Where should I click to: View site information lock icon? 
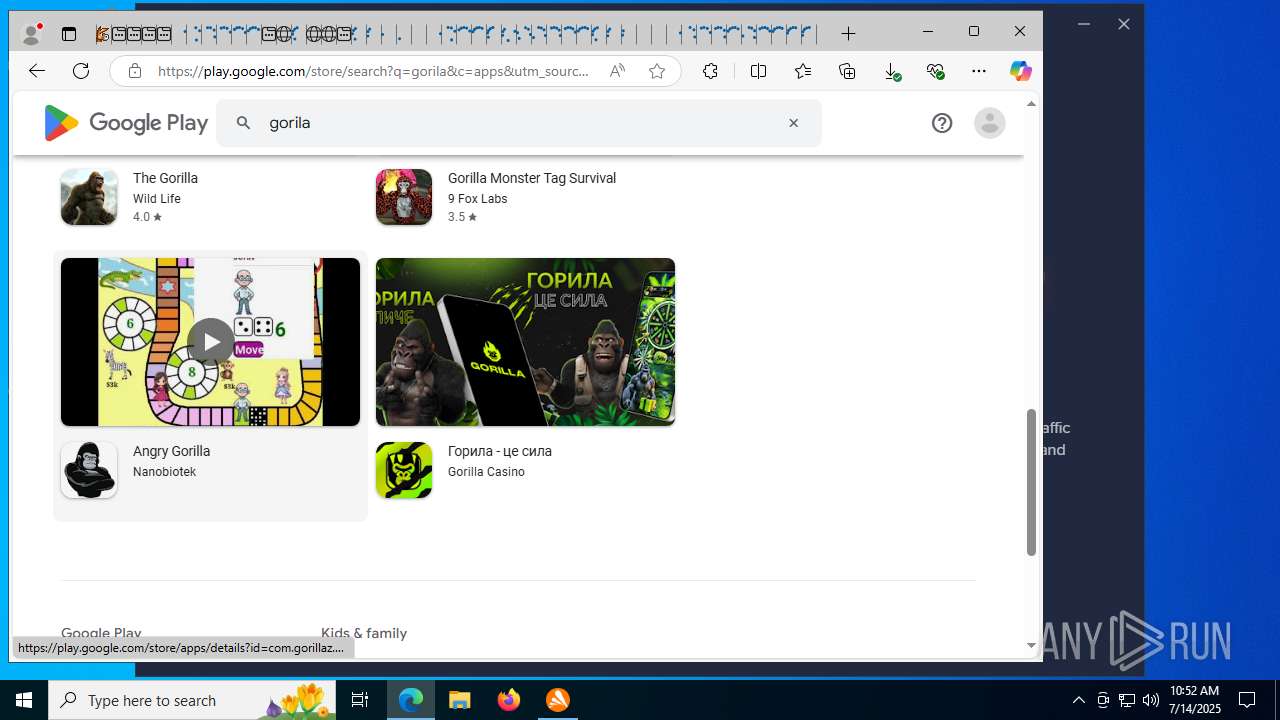[x=134, y=71]
